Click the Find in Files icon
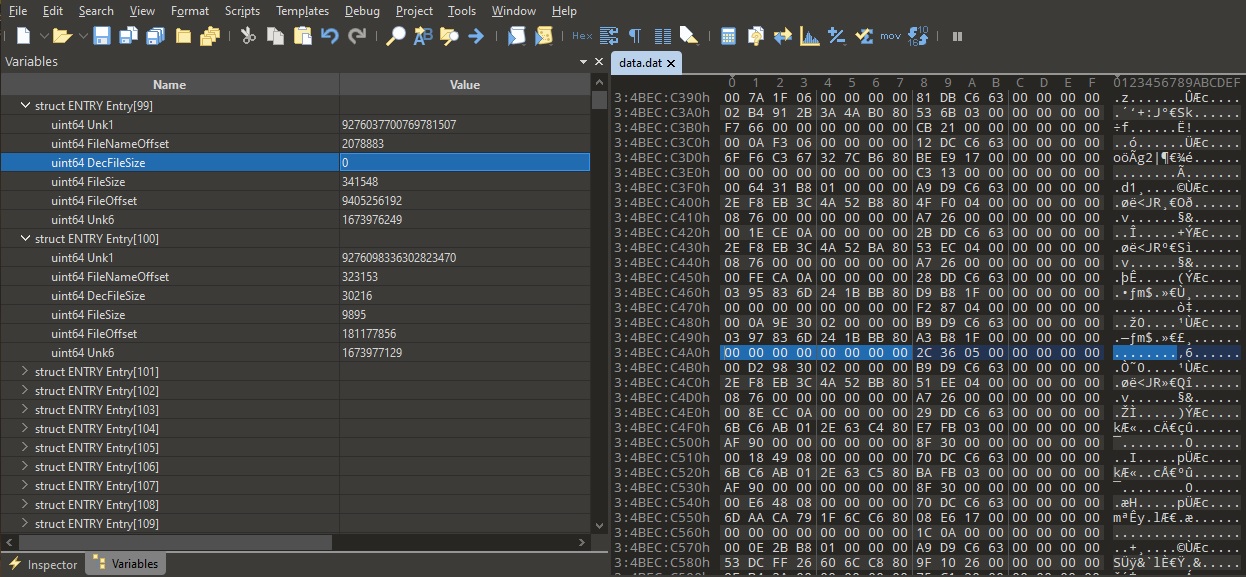1246x577 pixels. 449,36
